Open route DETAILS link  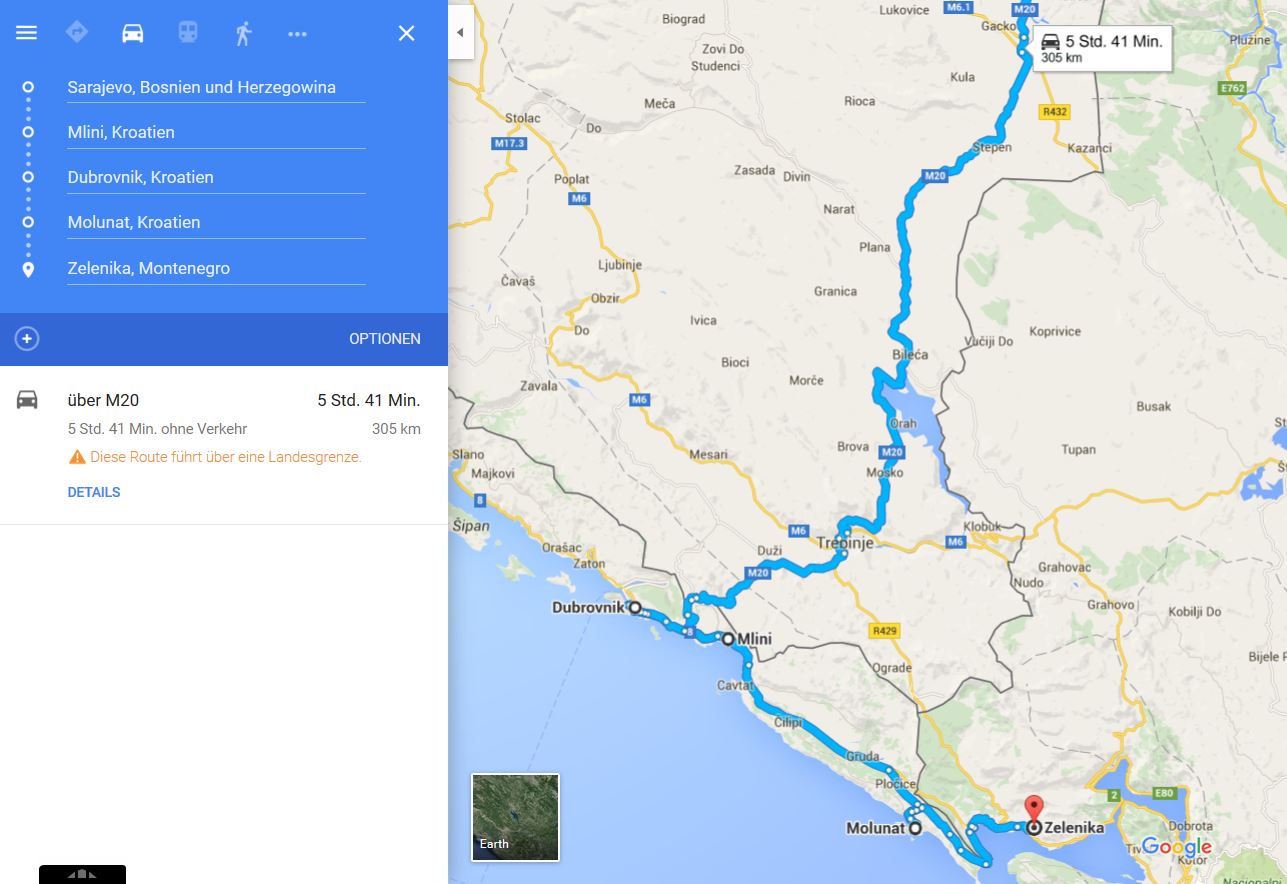coord(94,492)
